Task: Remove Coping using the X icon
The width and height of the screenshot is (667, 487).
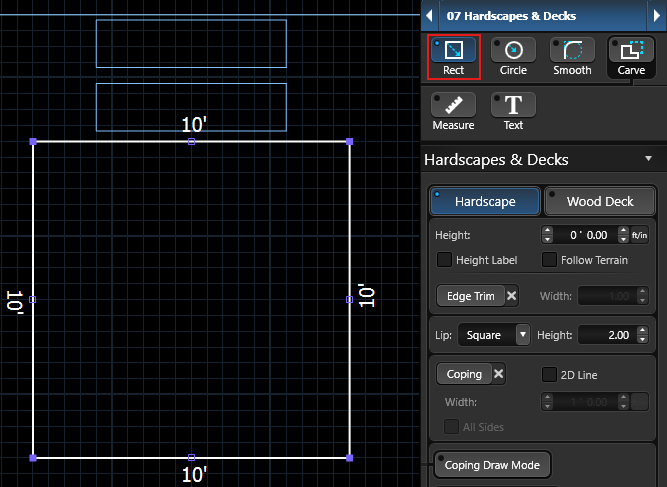Action: point(499,374)
